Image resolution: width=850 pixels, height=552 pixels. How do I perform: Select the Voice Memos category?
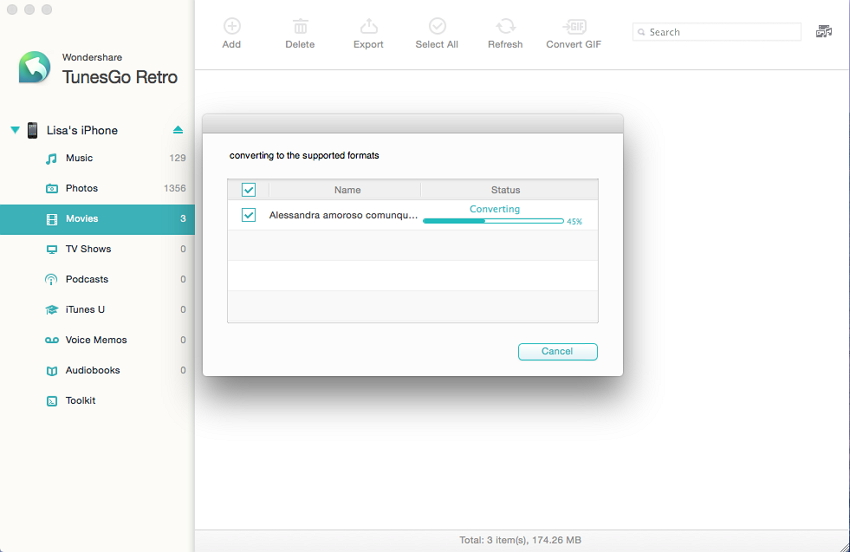pyautogui.click(x=96, y=340)
